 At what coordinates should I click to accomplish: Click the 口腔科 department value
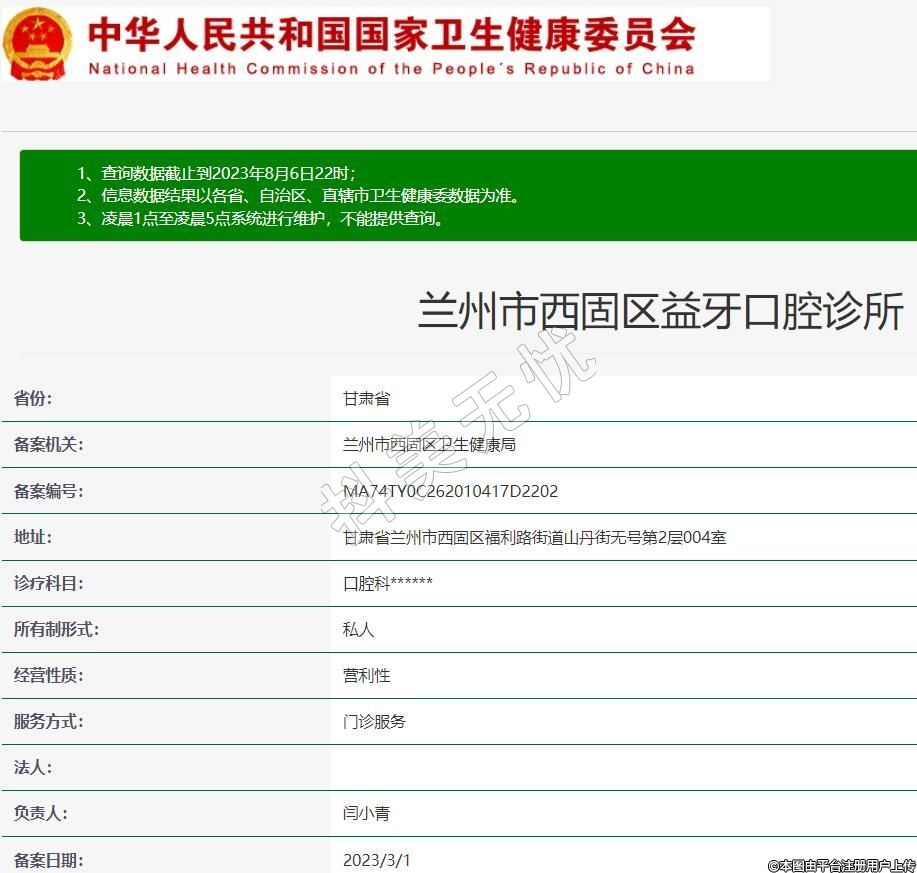(388, 583)
